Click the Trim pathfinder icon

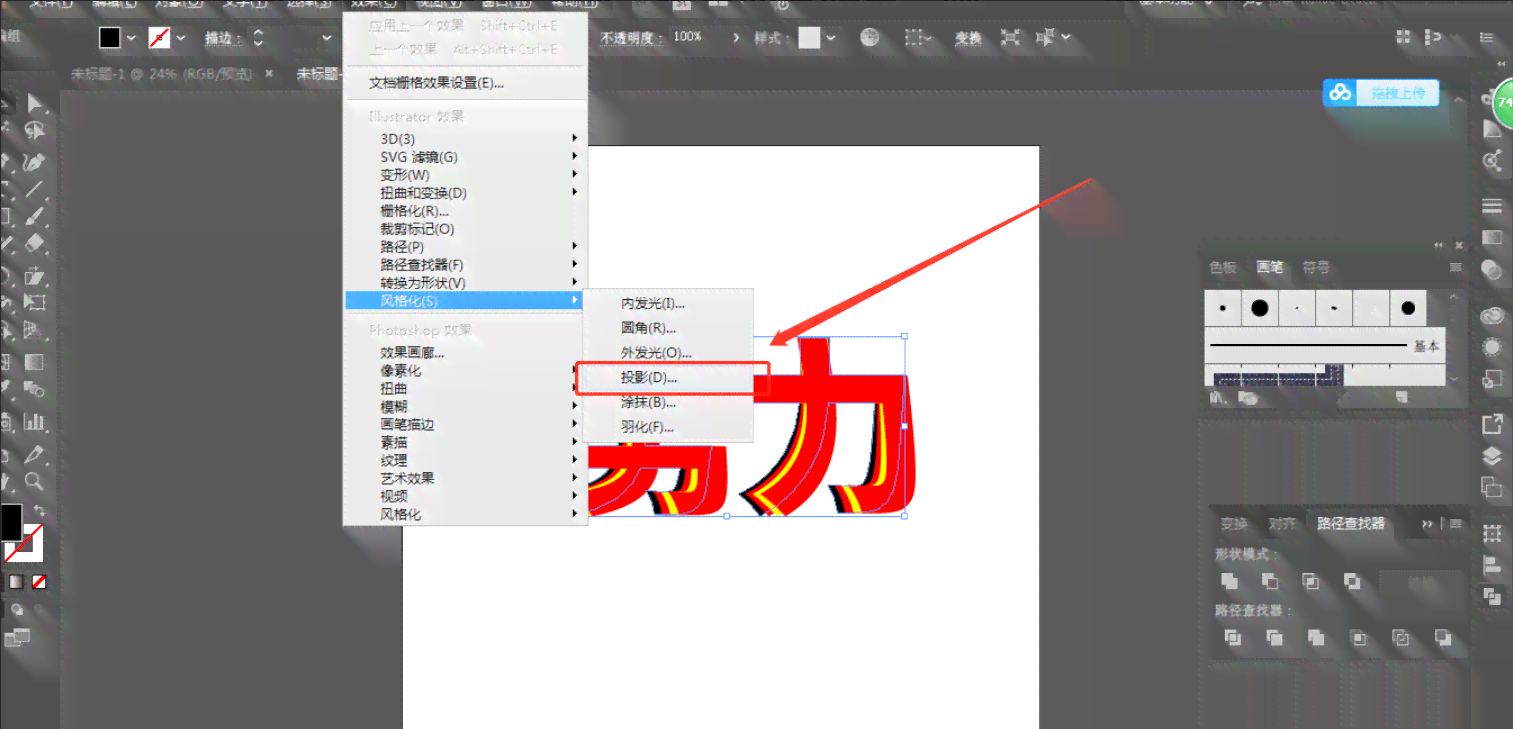point(1275,637)
